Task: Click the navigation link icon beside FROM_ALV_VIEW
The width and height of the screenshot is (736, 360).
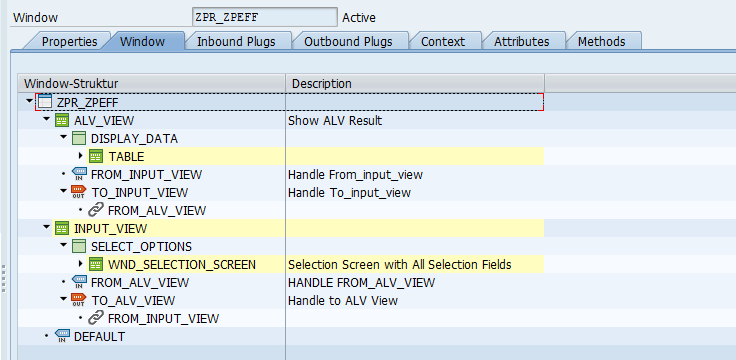Action: click(x=96, y=210)
